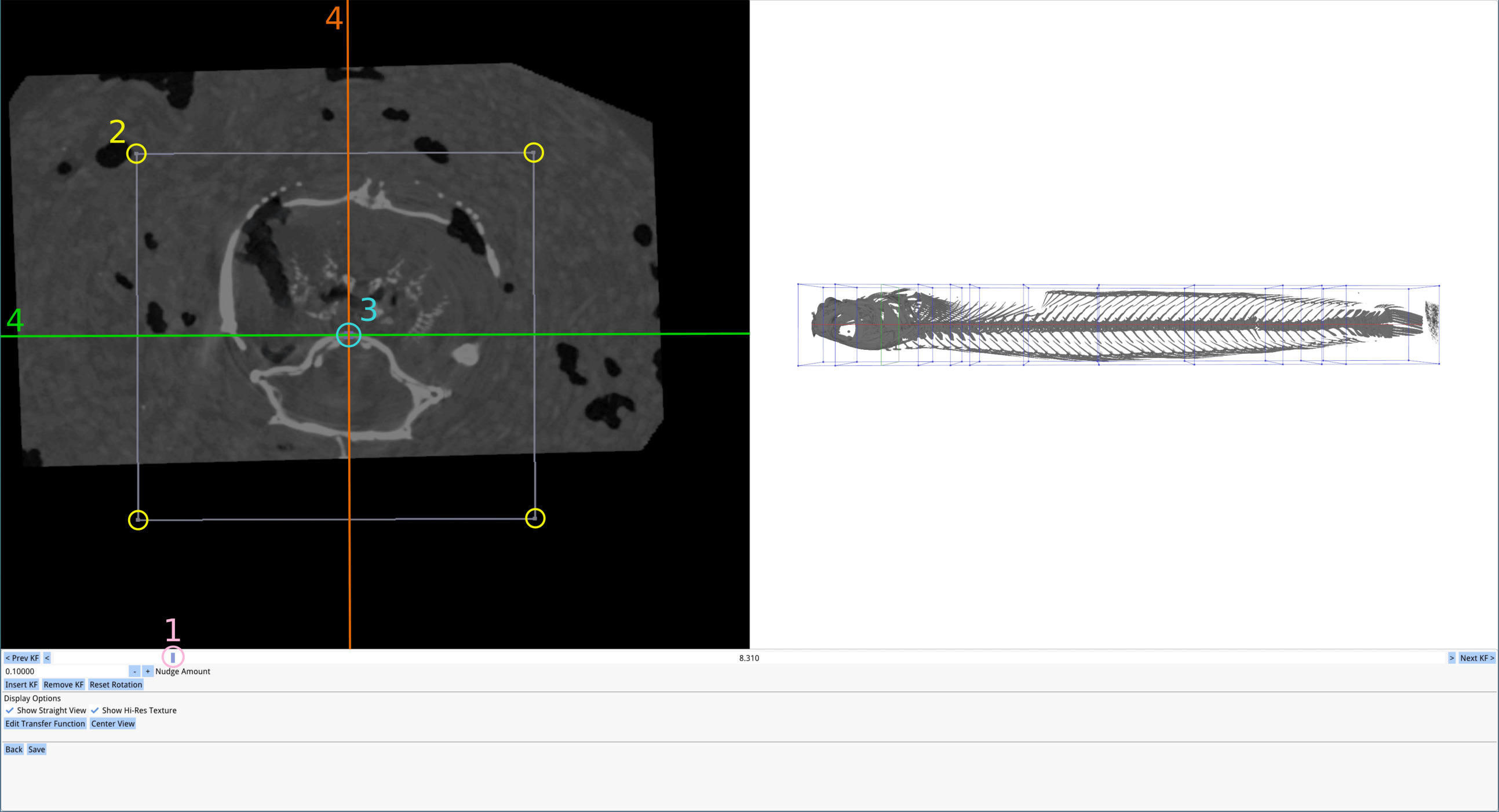Click the timeline slider handle

point(173,657)
